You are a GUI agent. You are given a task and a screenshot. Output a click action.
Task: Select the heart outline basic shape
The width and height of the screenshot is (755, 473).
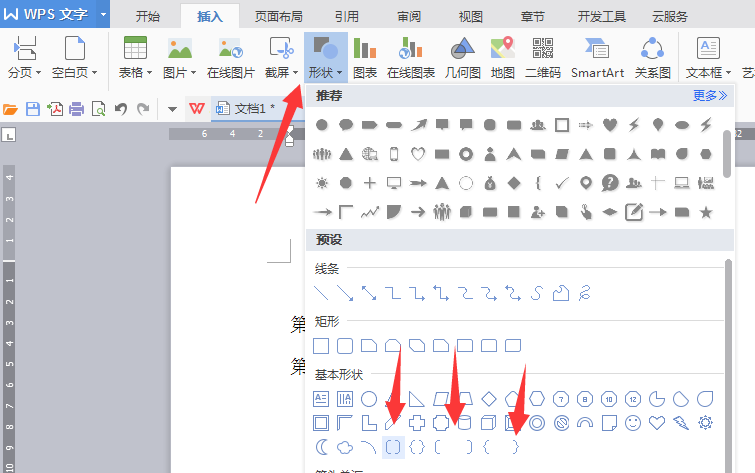click(657, 423)
